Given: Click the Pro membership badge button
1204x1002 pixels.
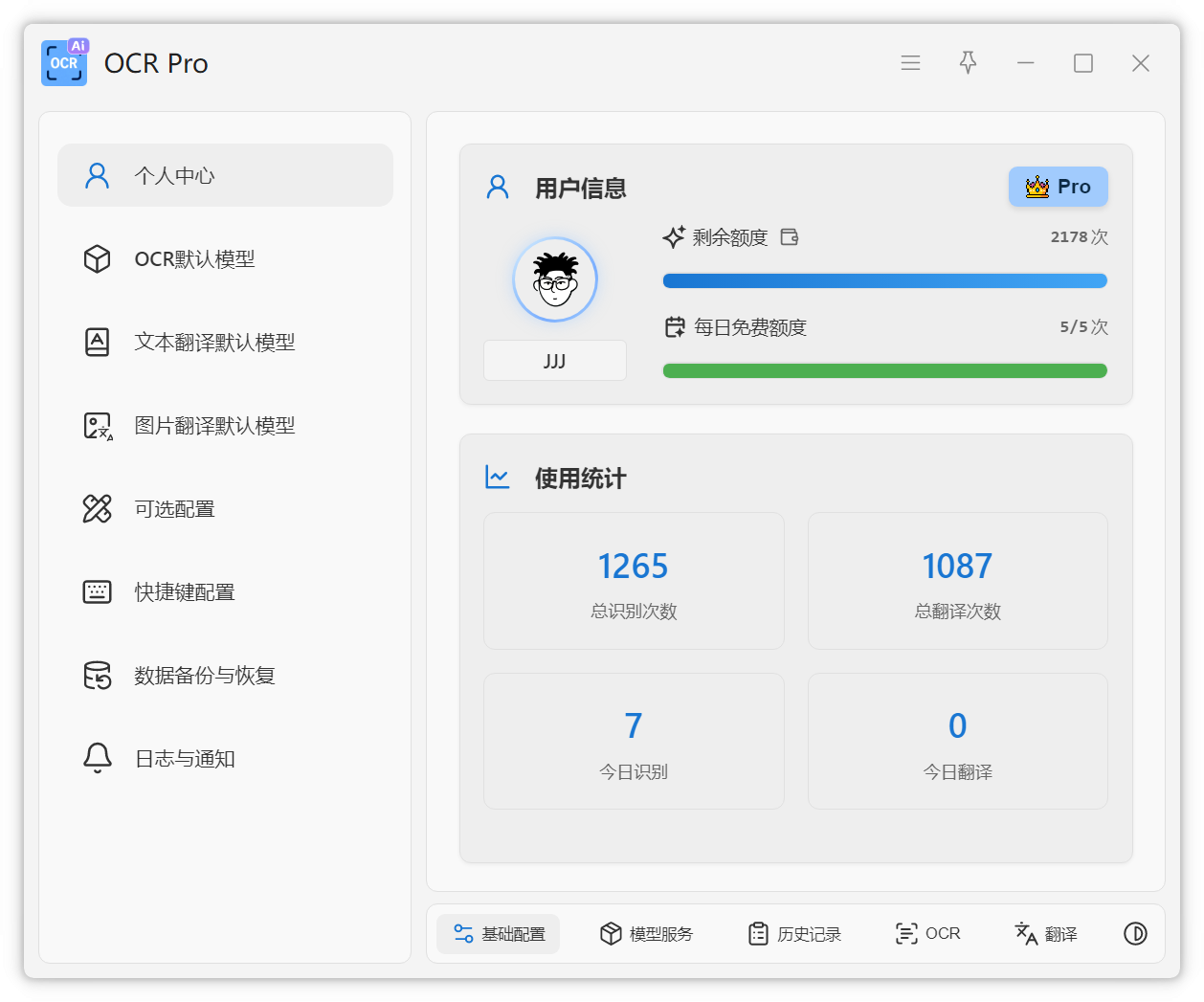Looking at the screenshot, I should pos(1058,187).
